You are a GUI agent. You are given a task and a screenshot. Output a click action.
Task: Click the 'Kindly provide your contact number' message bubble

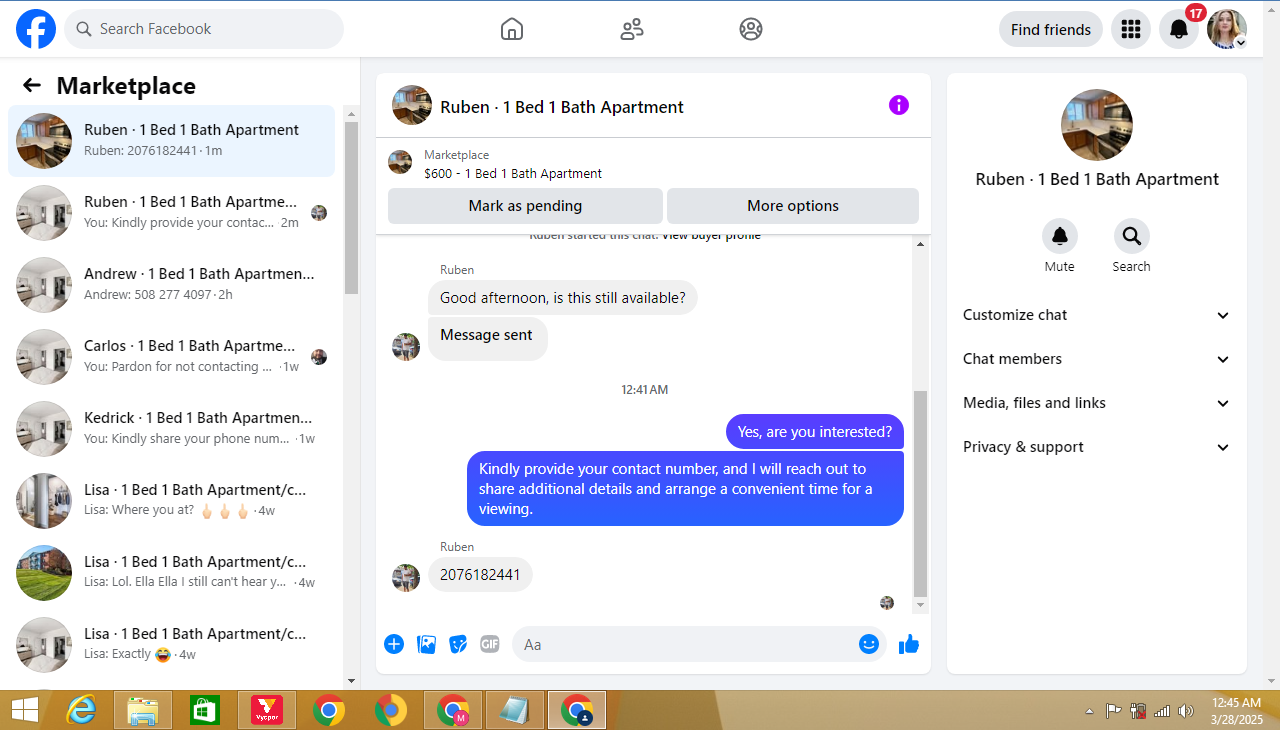pyautogui.click(x=685, y=488)
